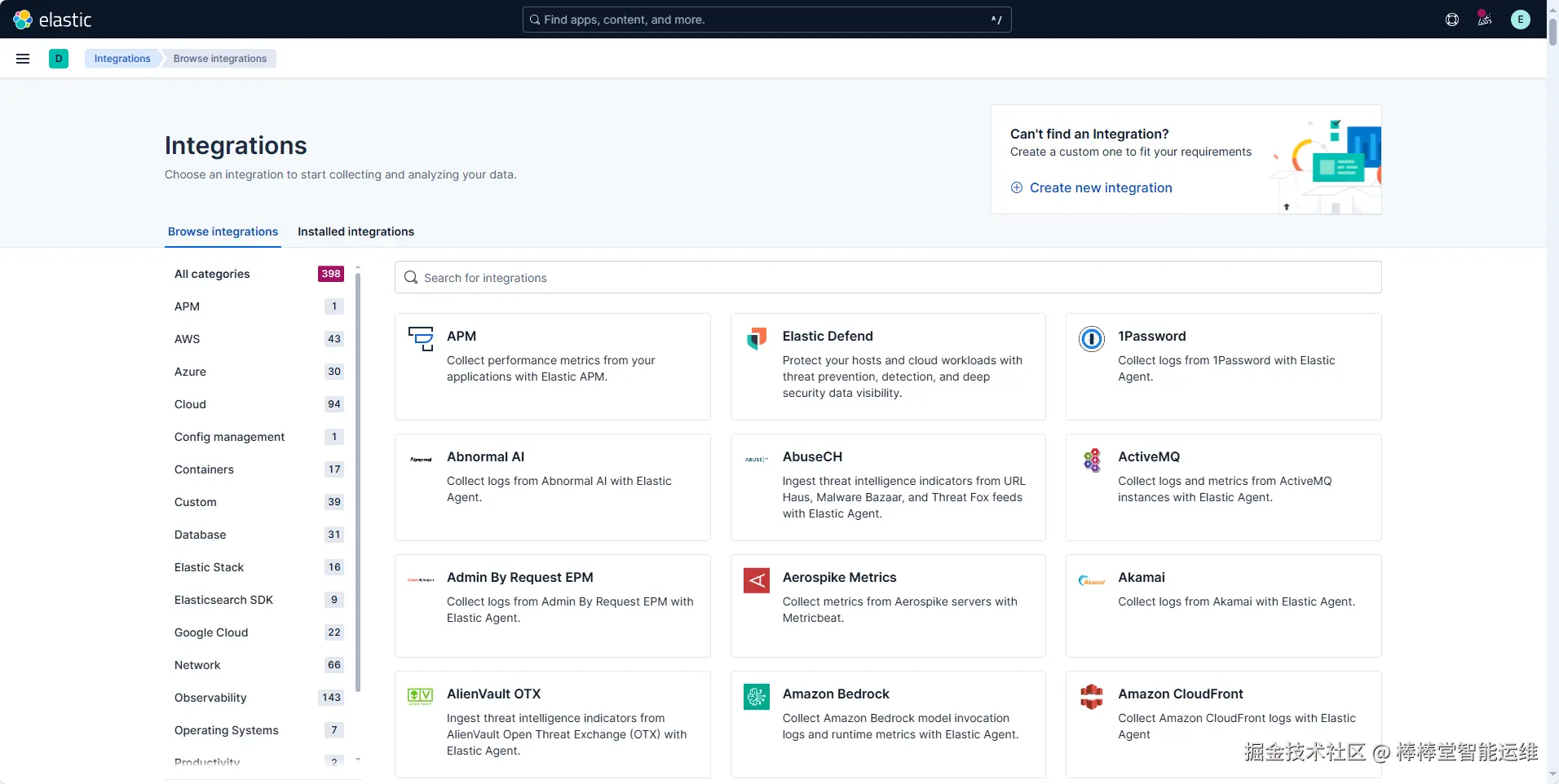
Task: Click the AbuseCH logo icon
Action: pyautogui.click(x=757, y=460)
